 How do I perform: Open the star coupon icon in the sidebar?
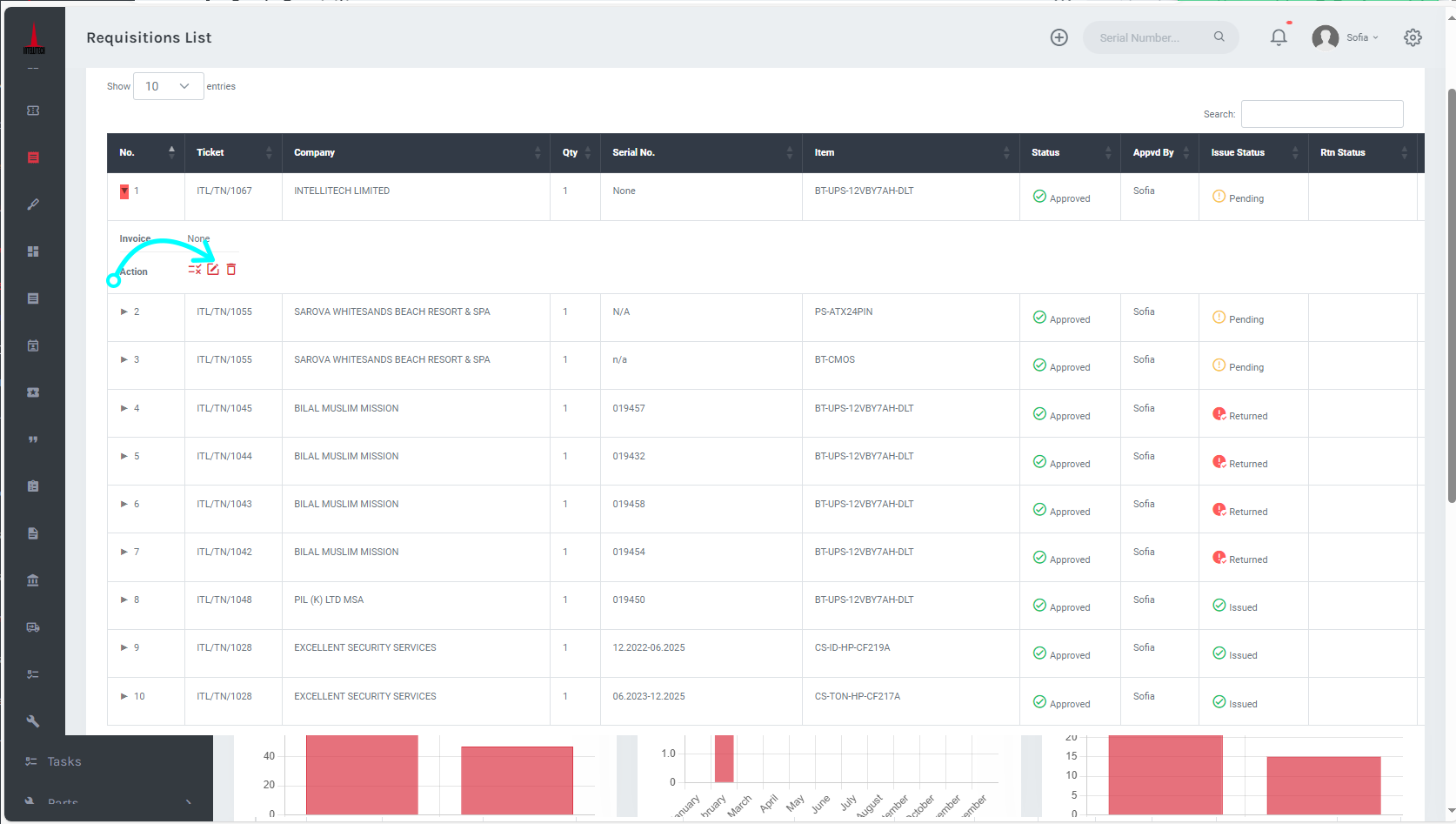pyautogui.click(x=33, y=392)
